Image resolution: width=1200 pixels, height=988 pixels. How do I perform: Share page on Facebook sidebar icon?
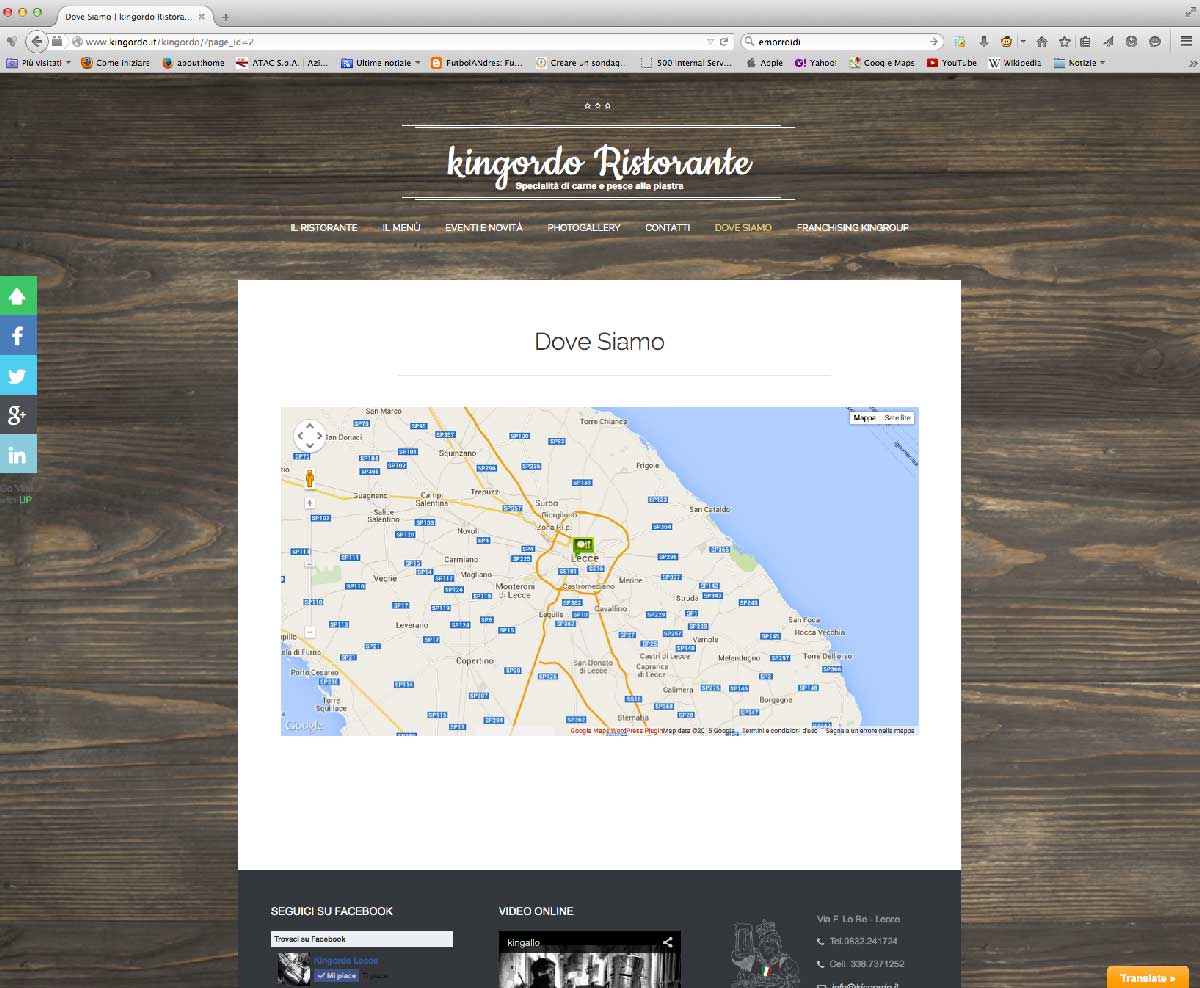tap(18, 336)
